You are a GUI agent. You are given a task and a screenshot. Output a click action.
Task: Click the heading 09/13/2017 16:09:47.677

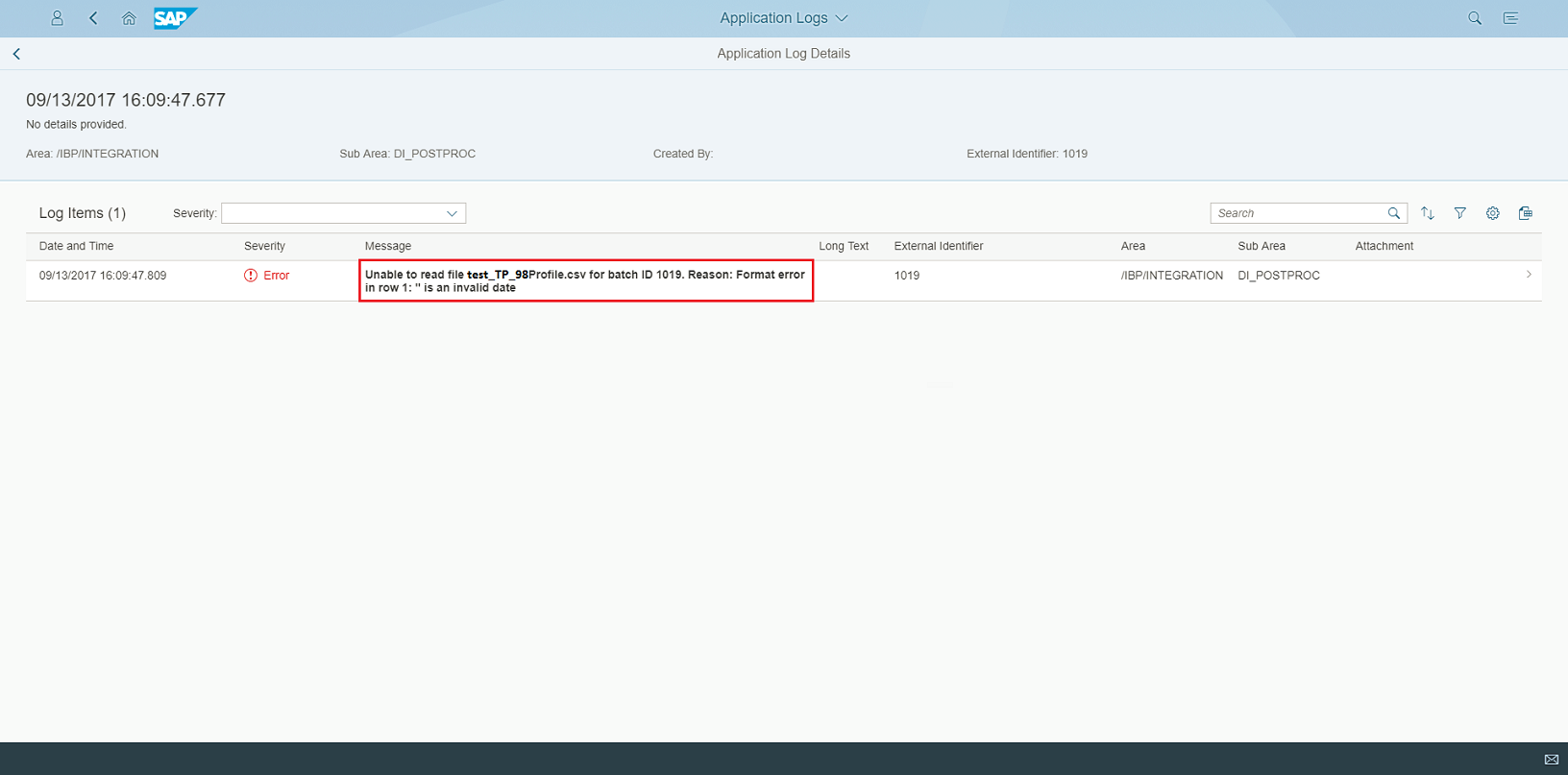coord(126,100)
